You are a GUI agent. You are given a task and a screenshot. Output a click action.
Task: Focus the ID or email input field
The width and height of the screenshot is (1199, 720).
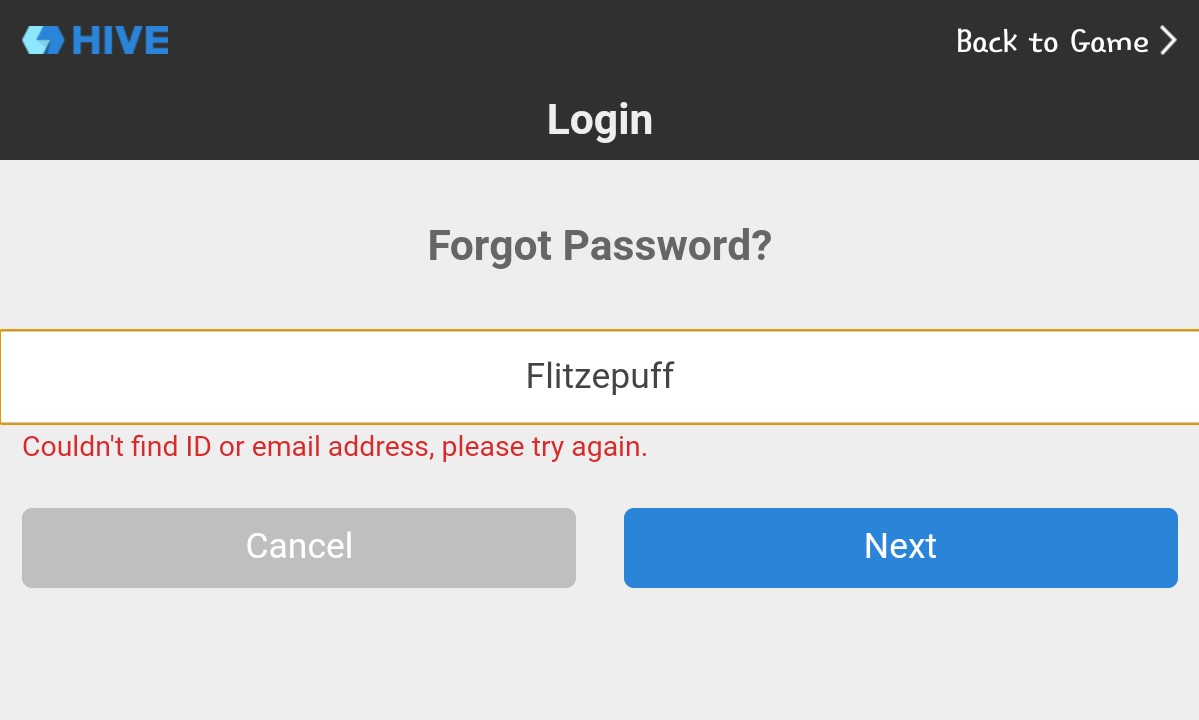pos(600,377)
